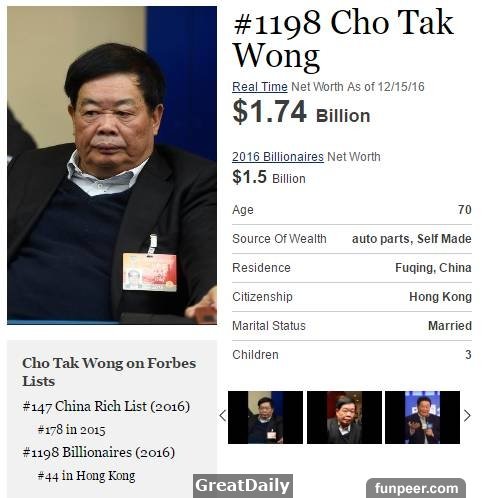Click #178 in 2015 entry
Image resolution: width=486 pixels, height=498 pixels.
pos(72,430)
